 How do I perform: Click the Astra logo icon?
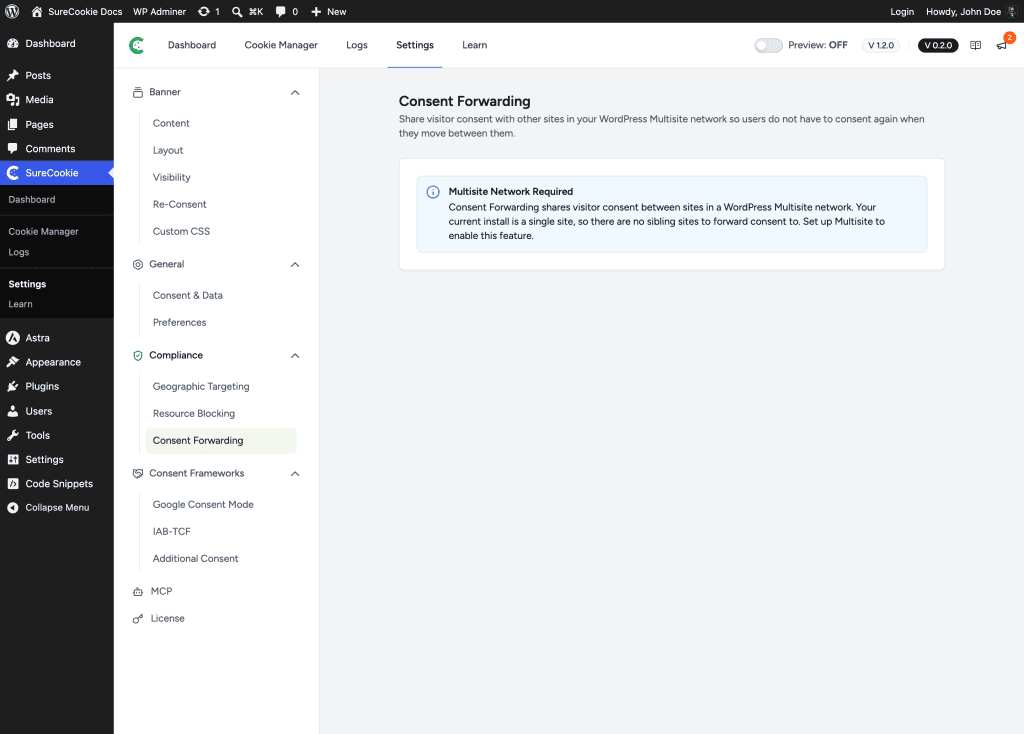[12, 338]
